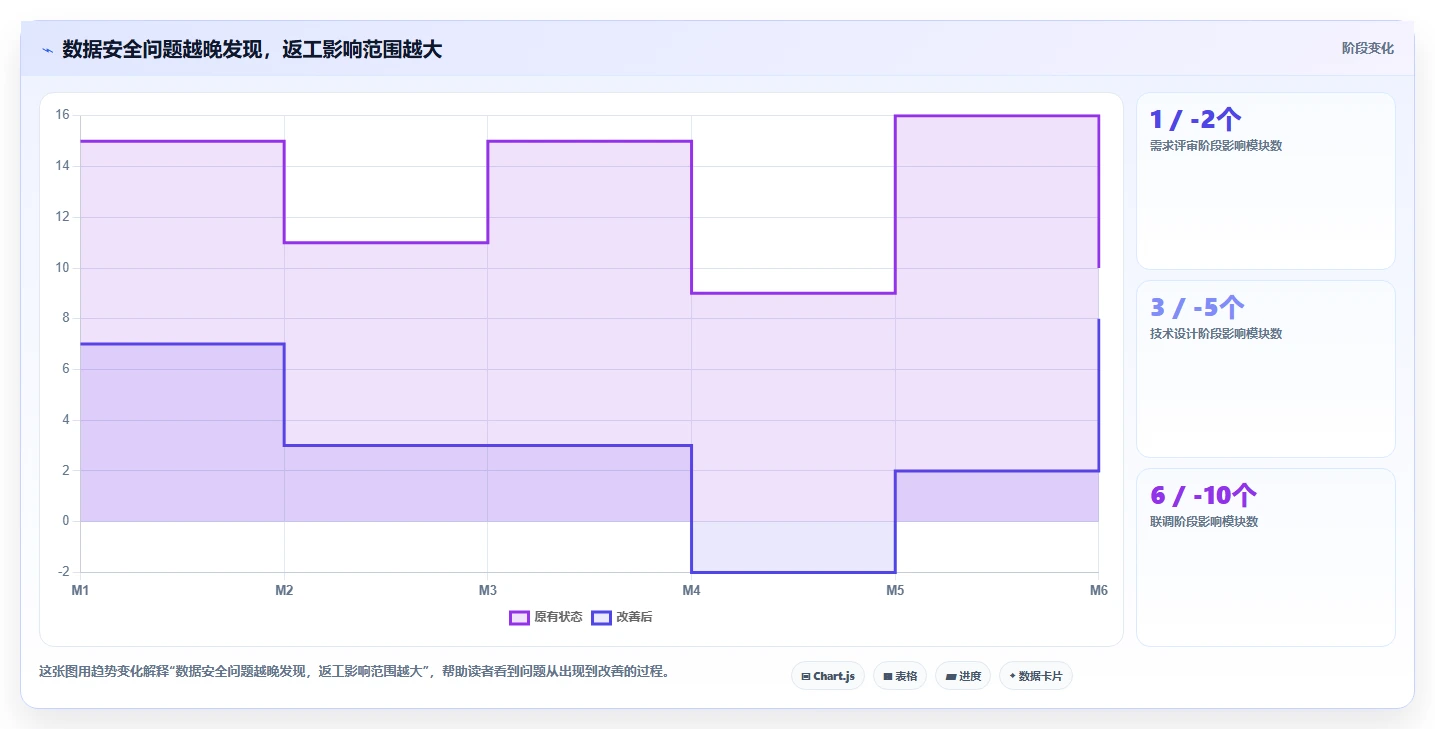The width and height of the screenshot is (1435, 729).
Task: Click the M6 x-axis label
Action: tap(1098, 590)
